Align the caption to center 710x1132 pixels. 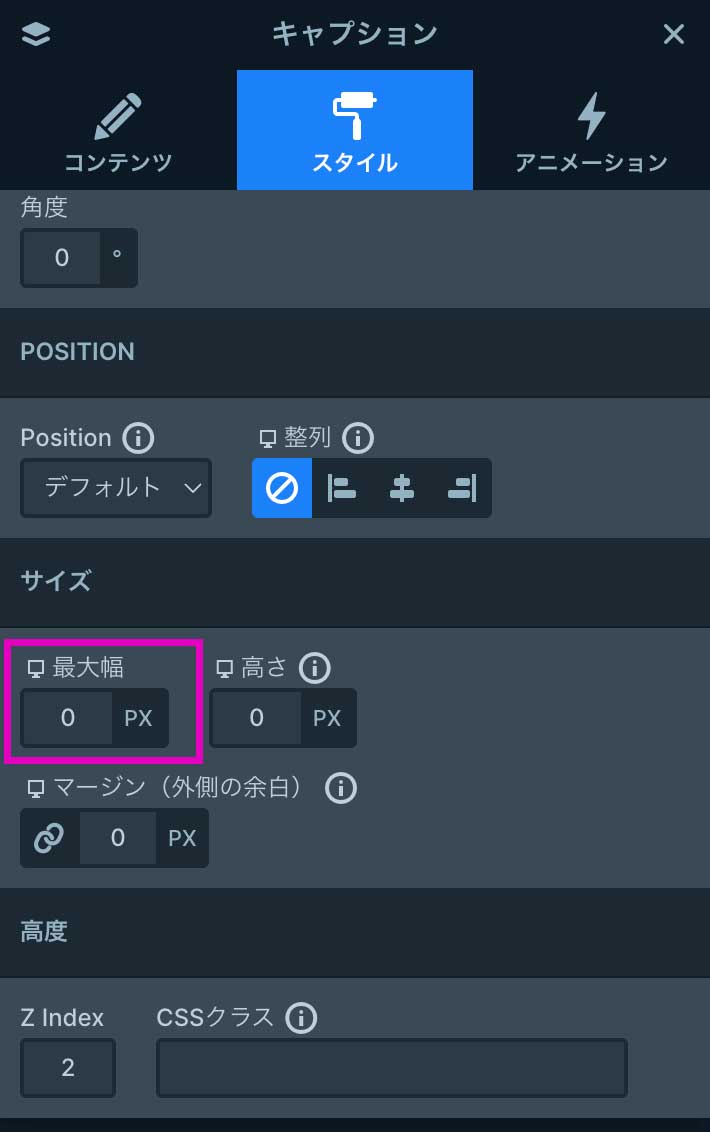click(402, 488)
